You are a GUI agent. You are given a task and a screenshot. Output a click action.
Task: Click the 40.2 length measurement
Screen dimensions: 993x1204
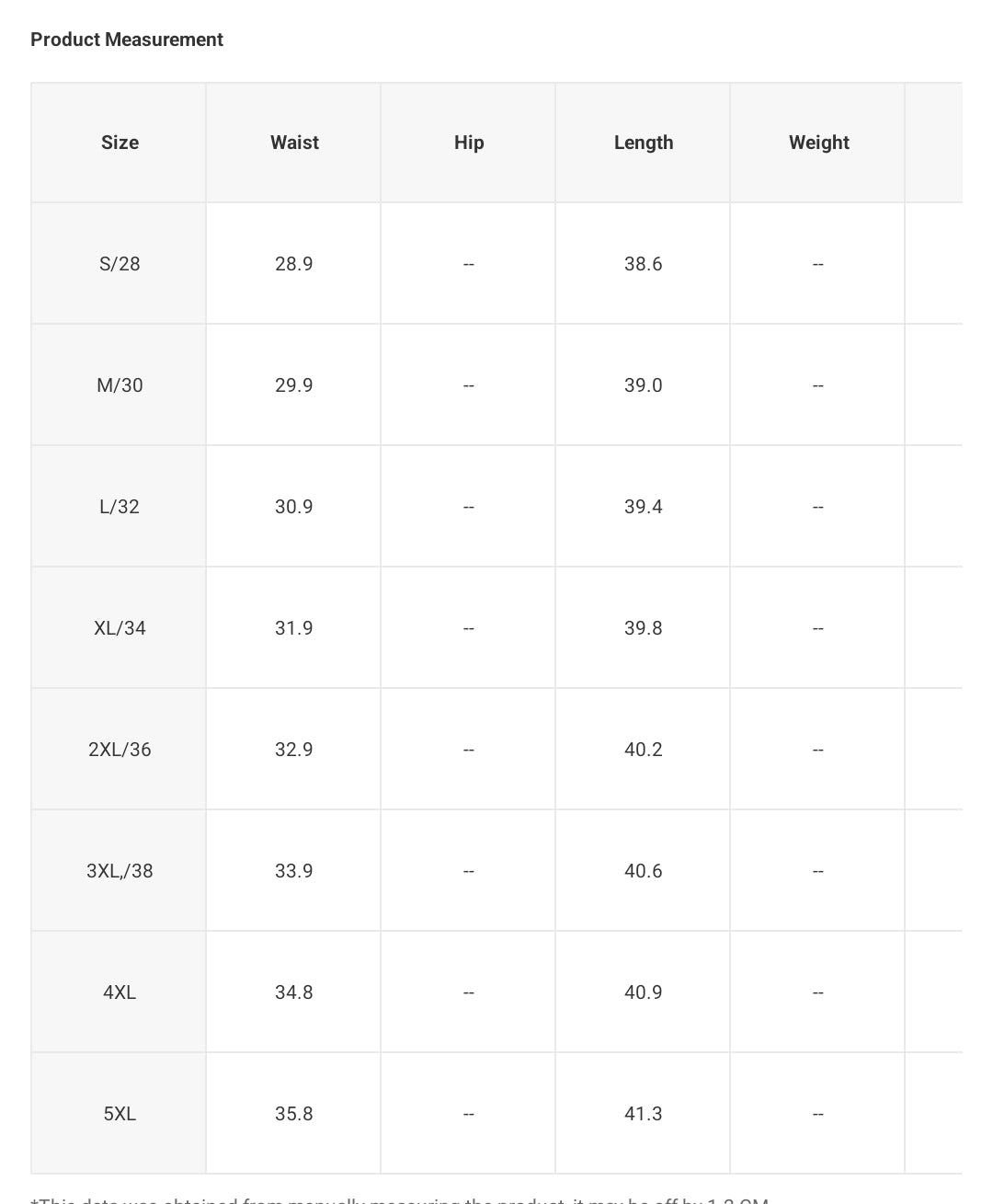click(x=644, y=750)
